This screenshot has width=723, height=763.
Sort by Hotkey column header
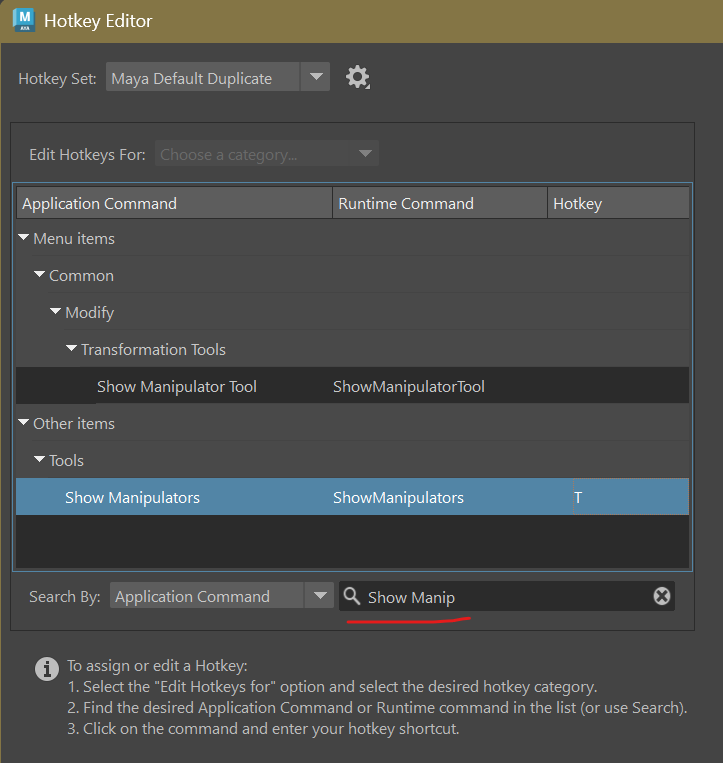(618, 203)
